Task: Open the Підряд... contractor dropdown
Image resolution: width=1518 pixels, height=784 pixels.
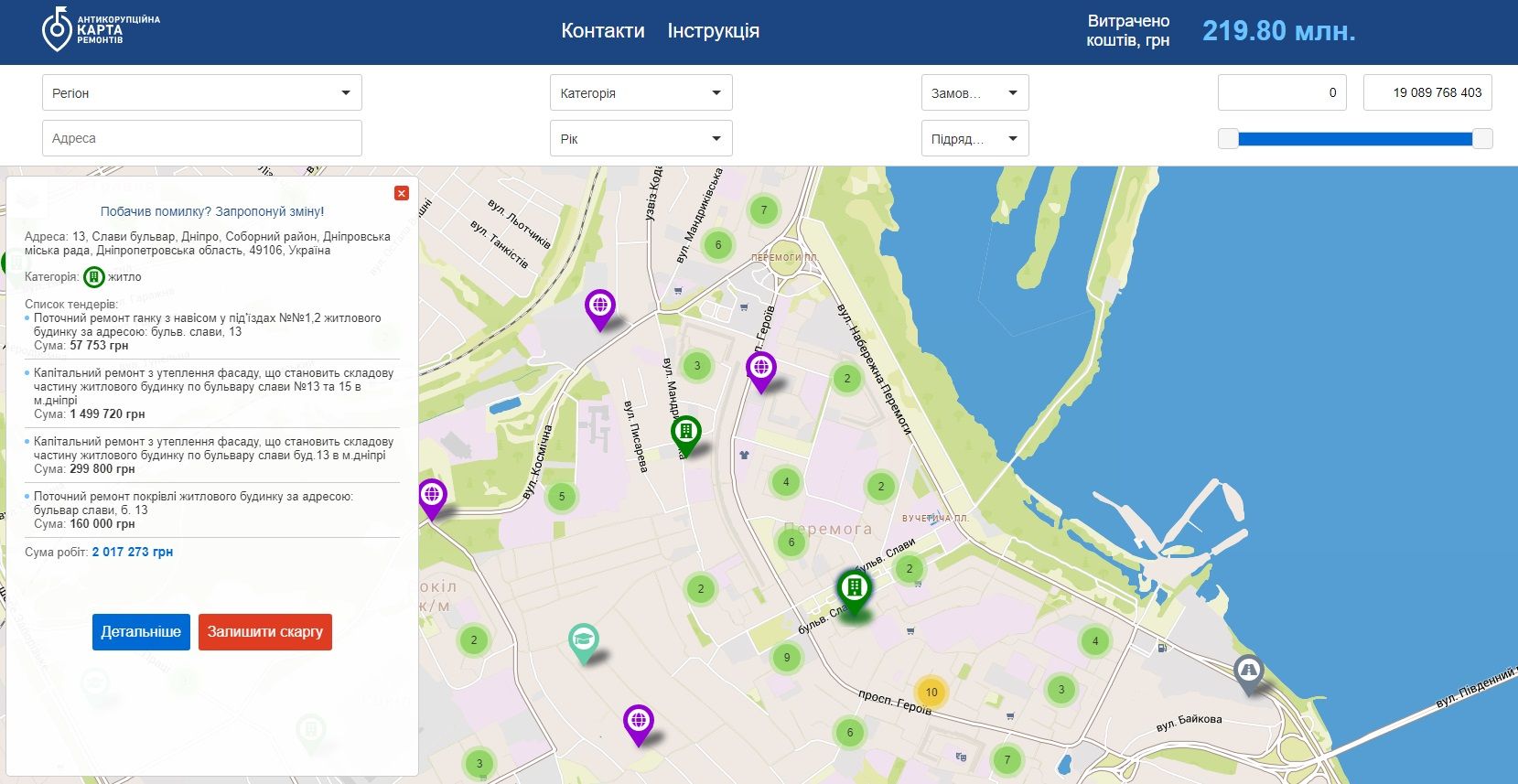Action: tap(974, 139)
